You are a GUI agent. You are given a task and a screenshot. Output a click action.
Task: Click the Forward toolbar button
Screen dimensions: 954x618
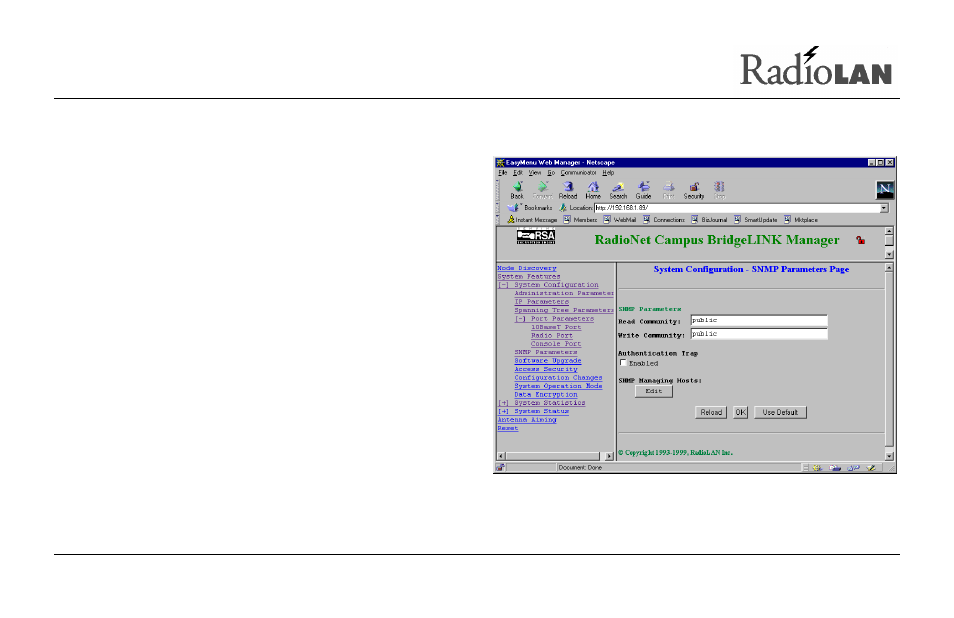tap(542, 190)
